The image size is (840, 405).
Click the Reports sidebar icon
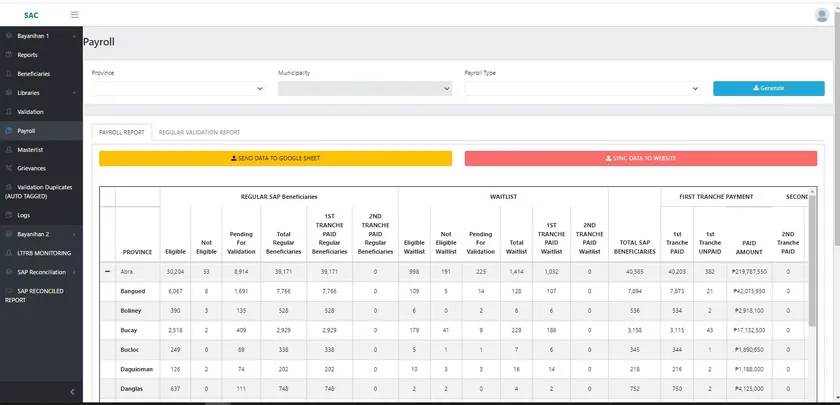[9, 55]
